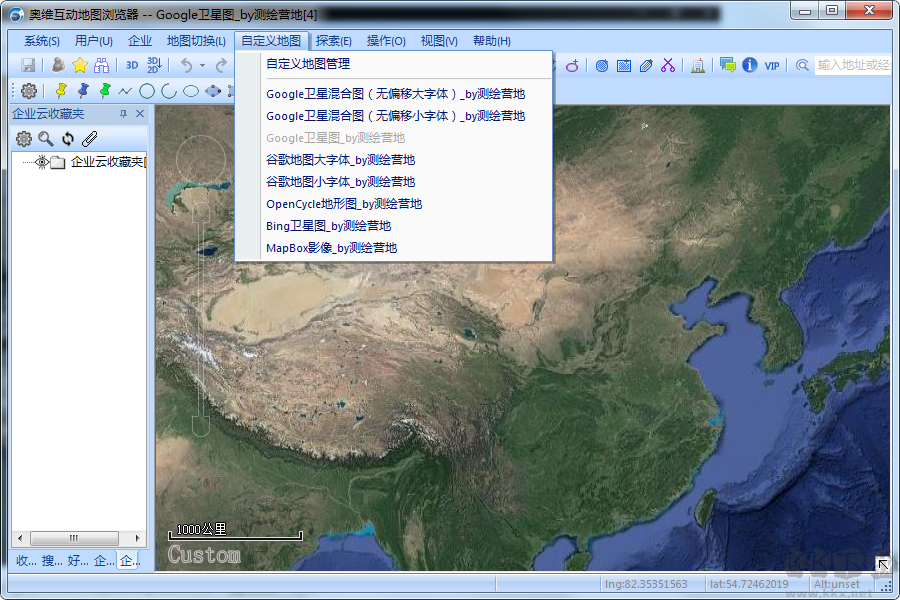Viewport: 900px width, 600px height.
Task: Switch view using the 3D/2D toggle icon
Action: tap(153, 63)
